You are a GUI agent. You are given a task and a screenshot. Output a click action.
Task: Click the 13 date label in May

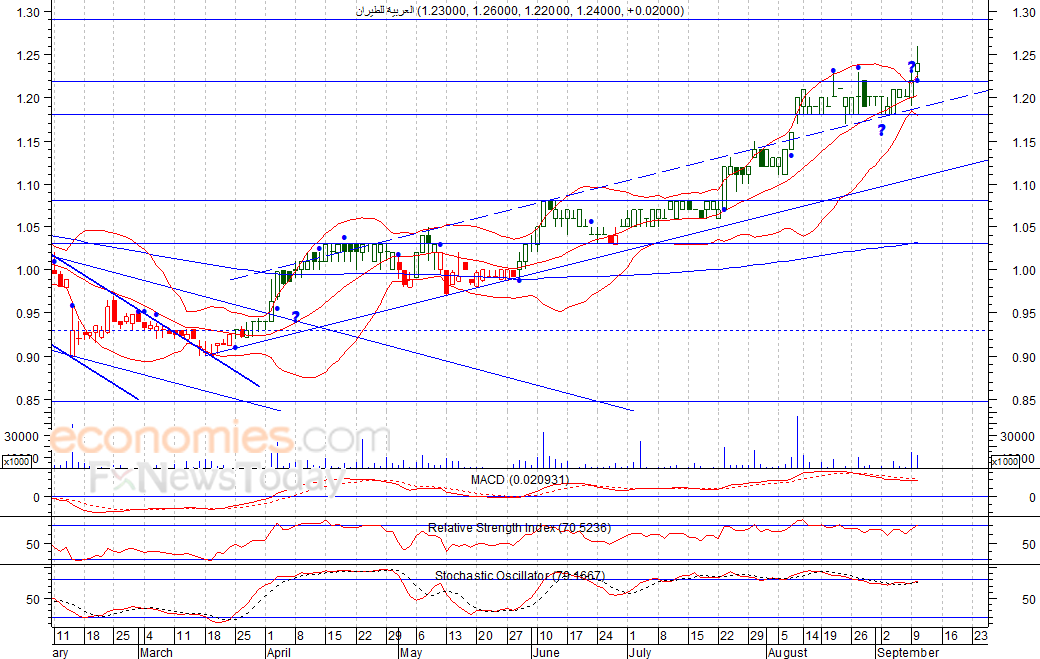454,636
